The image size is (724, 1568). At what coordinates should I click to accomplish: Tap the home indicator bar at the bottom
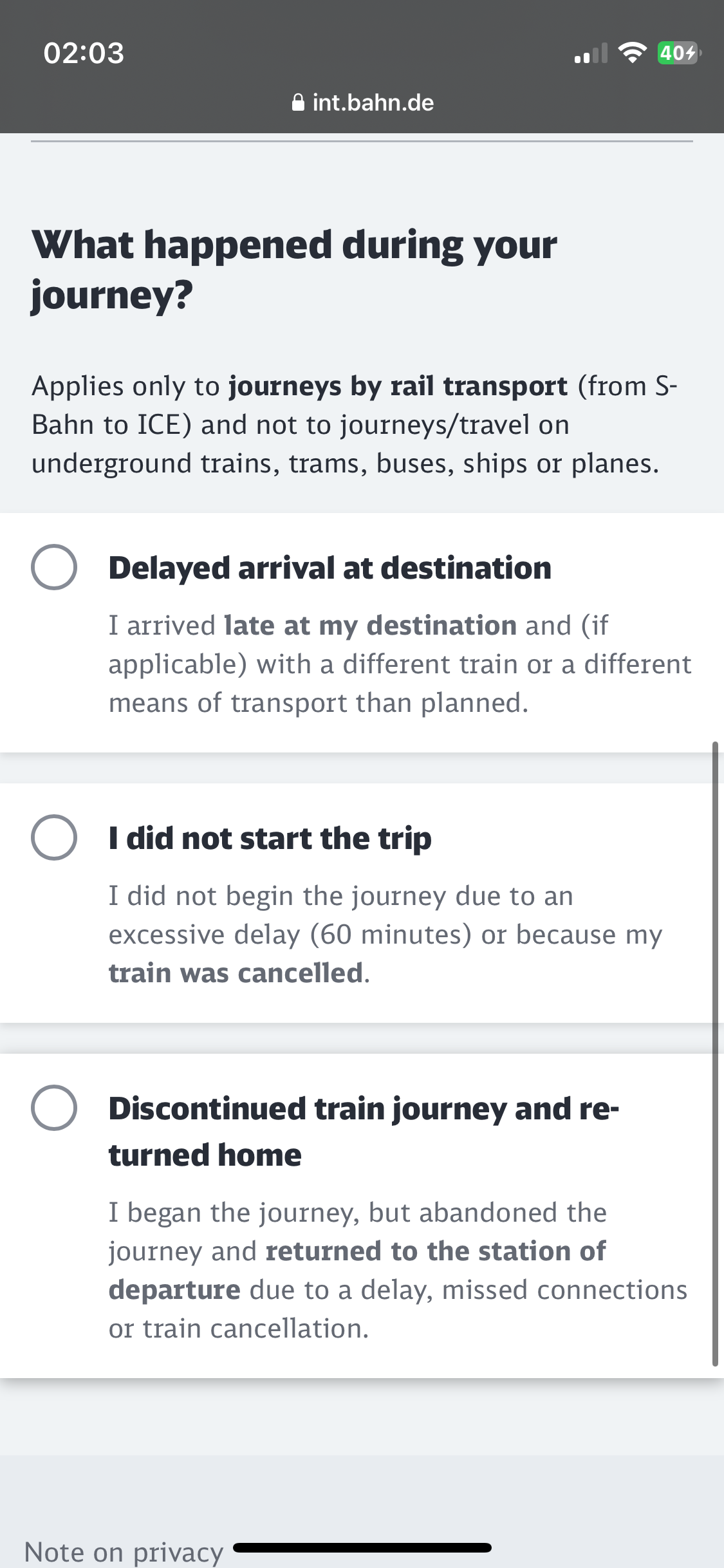point(362,1547)
